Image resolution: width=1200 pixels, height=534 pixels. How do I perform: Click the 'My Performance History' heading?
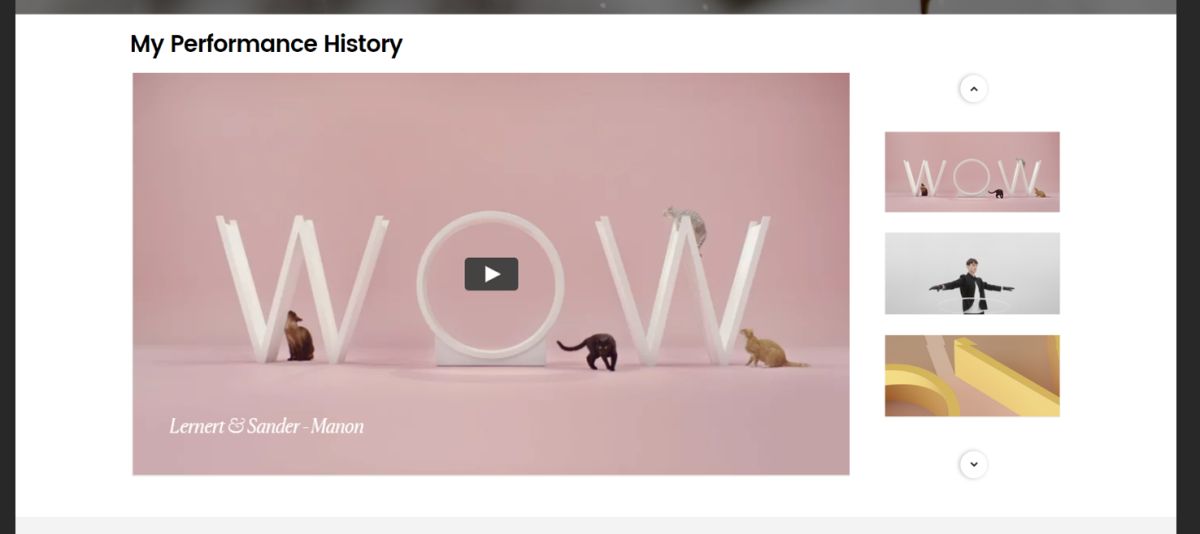[x=266, y=44]
